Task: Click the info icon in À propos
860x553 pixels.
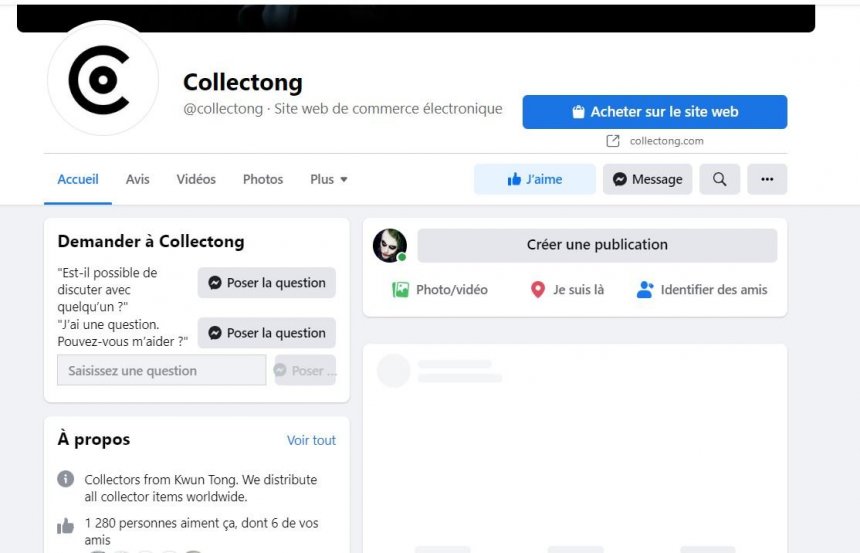Action: (65, 479)
